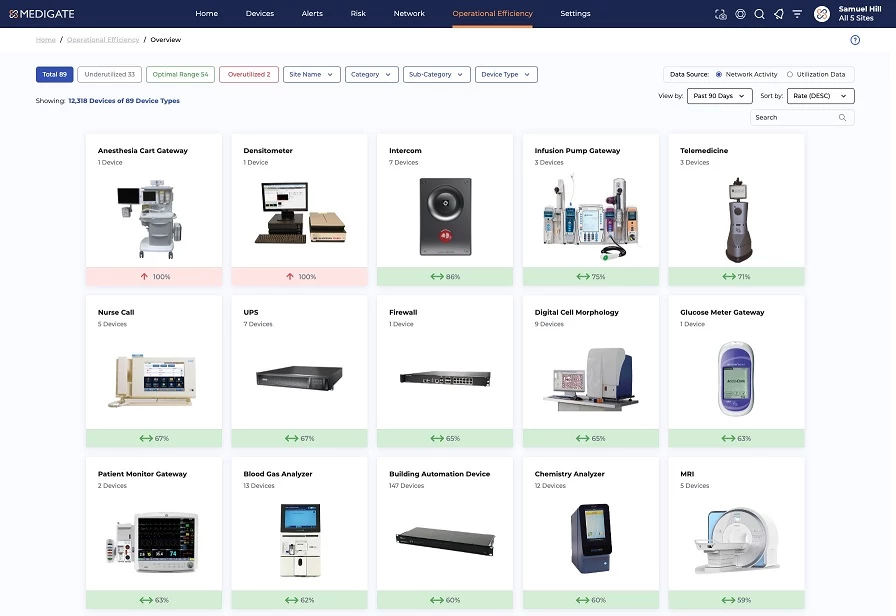896x616 pixels.
Task: Open the Anesthesia Cart Gateway device card
Action: point(154,210)
